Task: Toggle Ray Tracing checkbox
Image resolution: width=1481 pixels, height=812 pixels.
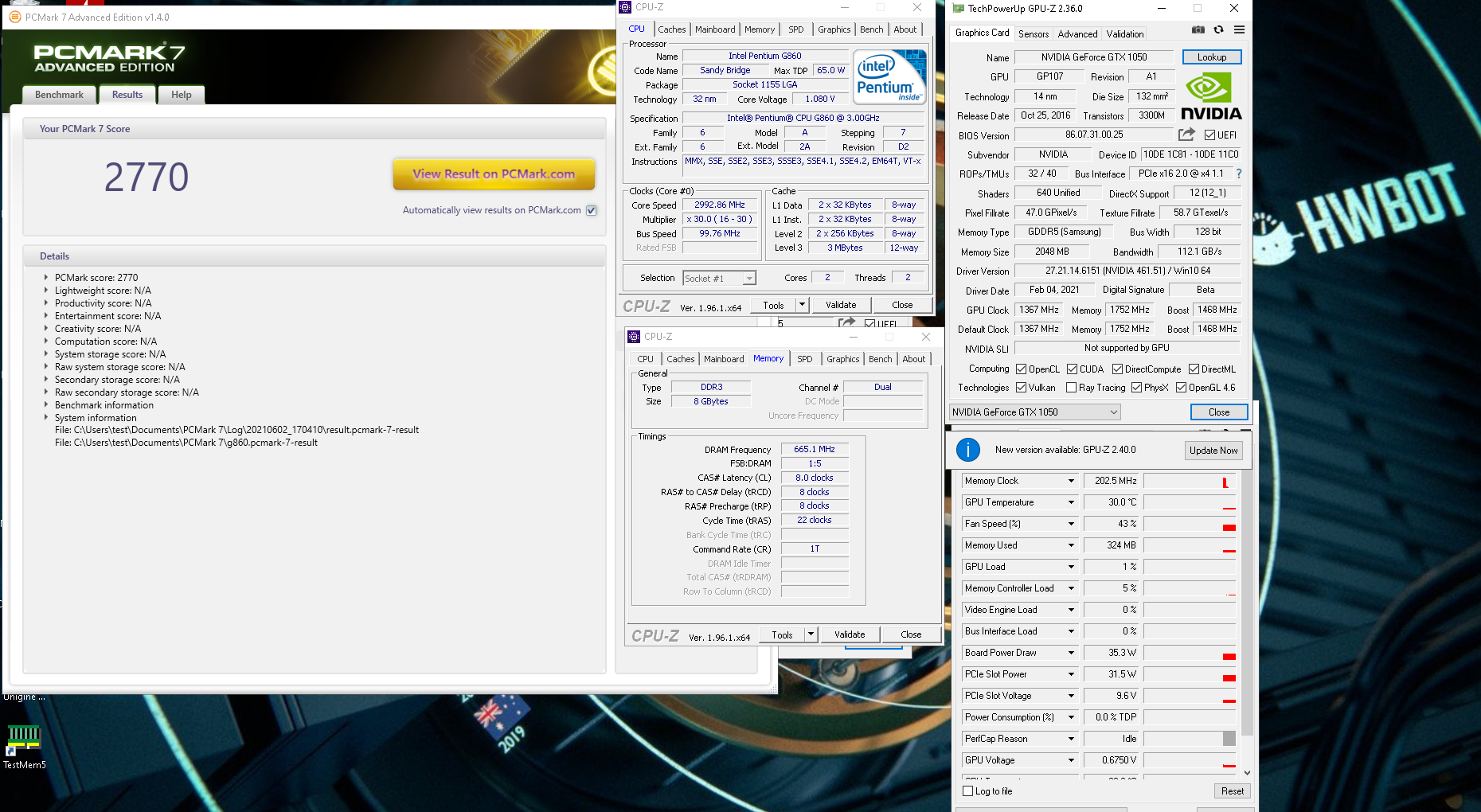Action: (1071, 388)
